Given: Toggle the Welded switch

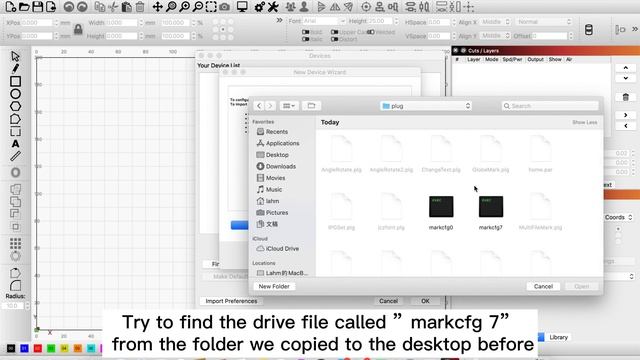Looking at the screenshot, I should pos(371,32).
